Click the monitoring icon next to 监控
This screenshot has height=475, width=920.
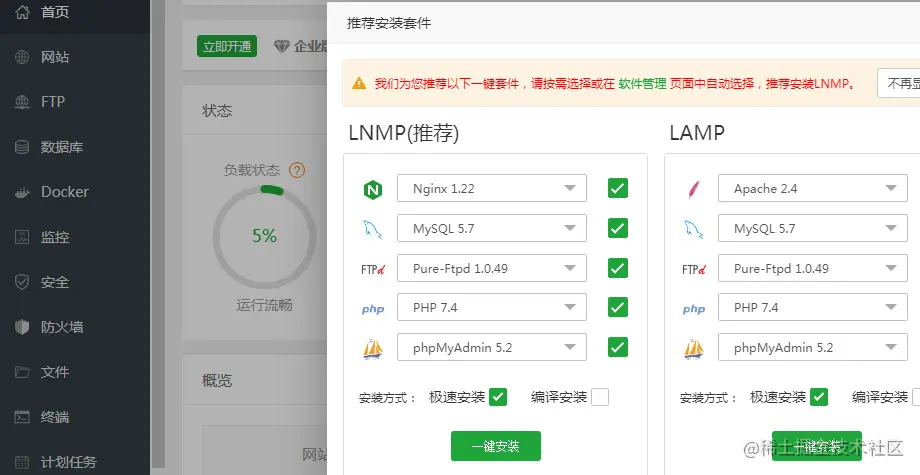pyautogui.click(x=22, y=237)
